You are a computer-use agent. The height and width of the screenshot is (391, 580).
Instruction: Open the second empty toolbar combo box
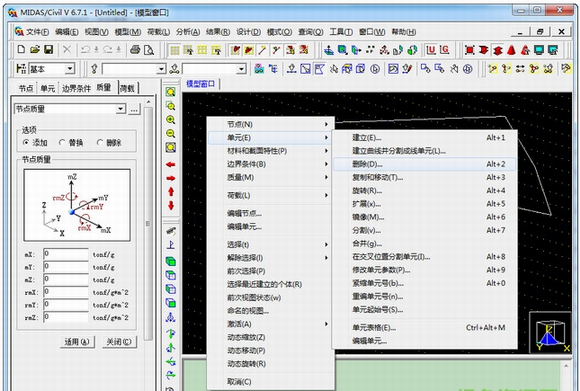click(241, 69)
